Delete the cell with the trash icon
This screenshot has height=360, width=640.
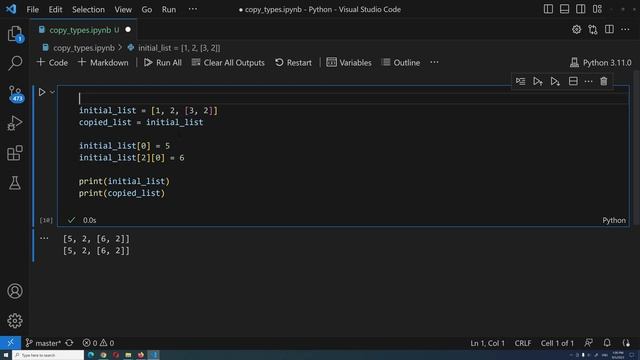(604, 81)
